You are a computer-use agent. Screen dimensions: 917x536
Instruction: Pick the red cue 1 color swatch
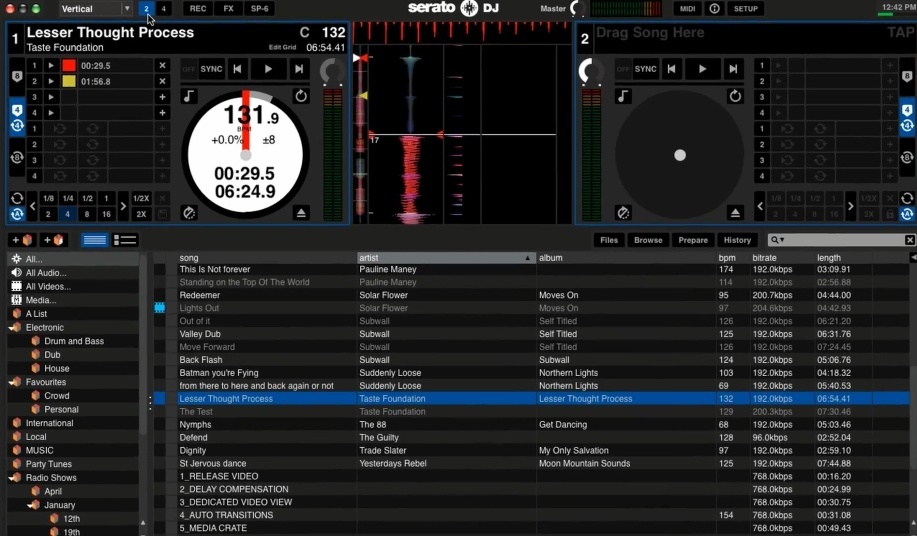pyautogui.click(x=69, y=65)
